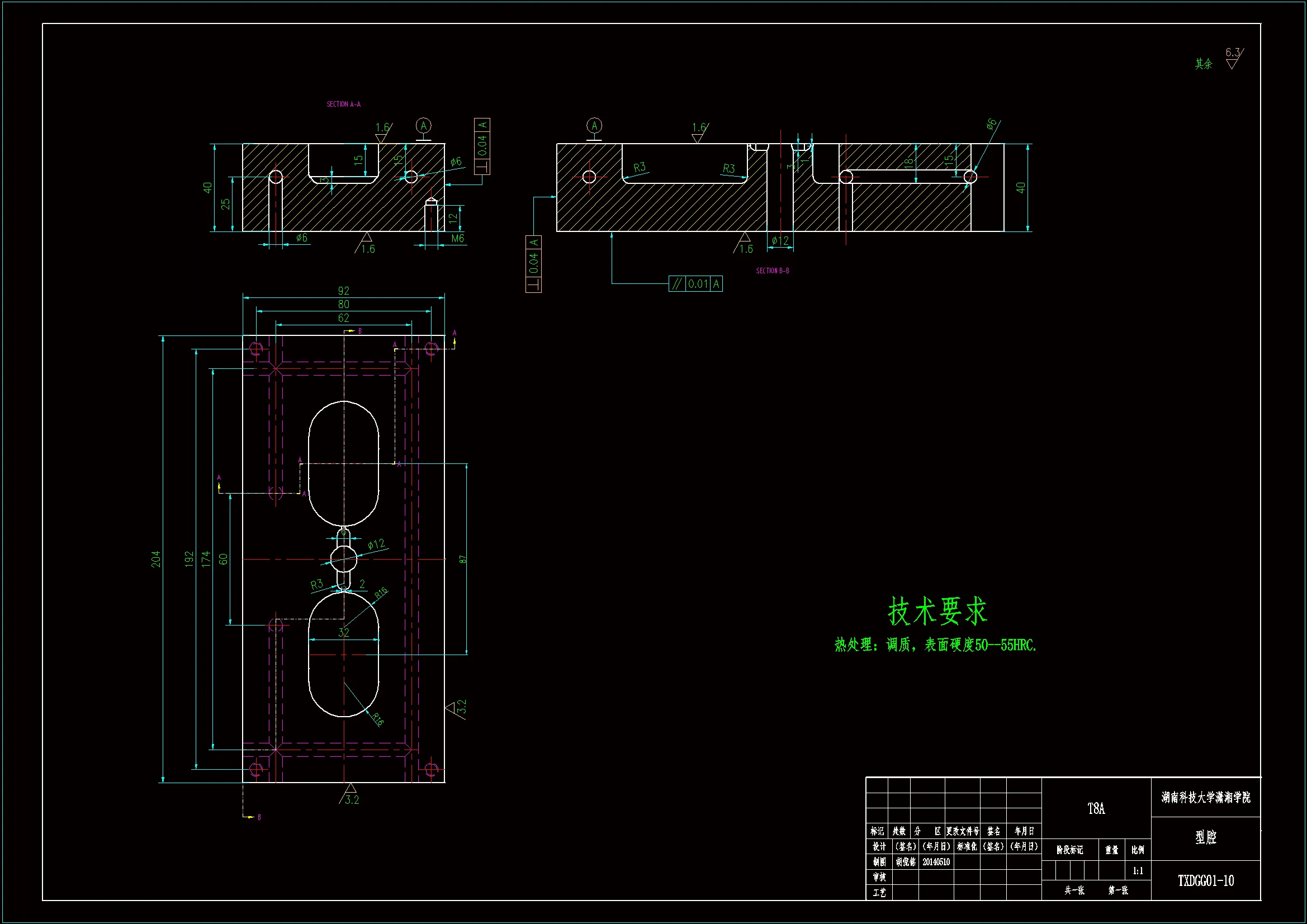The height and width of the screenshot is (924, 1307).
Task: Click the SECTION A-A label
Action: (343, 104)
